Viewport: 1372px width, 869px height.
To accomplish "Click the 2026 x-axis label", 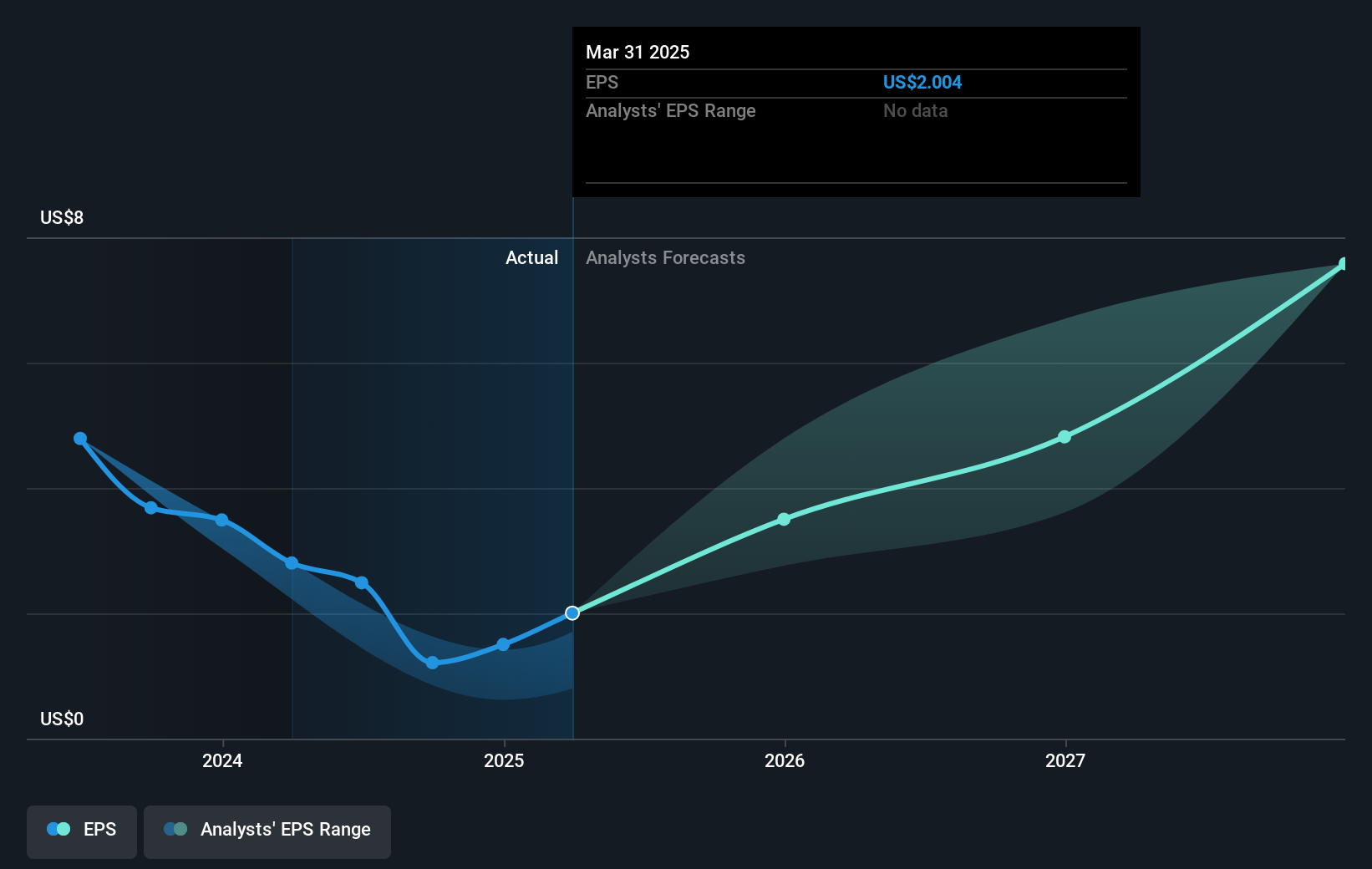I will tap(785, 760).
